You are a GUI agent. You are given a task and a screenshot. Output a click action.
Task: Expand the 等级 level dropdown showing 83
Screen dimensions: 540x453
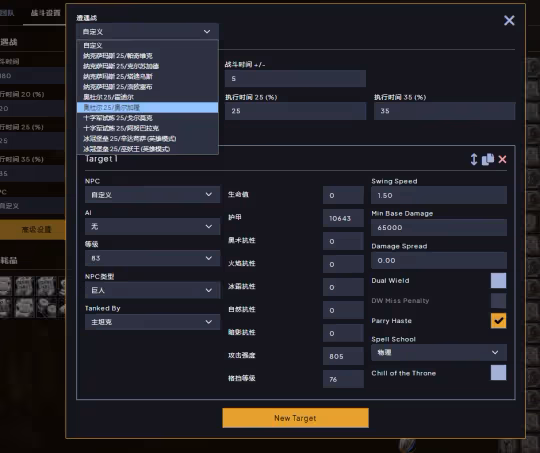click(152, 258)
